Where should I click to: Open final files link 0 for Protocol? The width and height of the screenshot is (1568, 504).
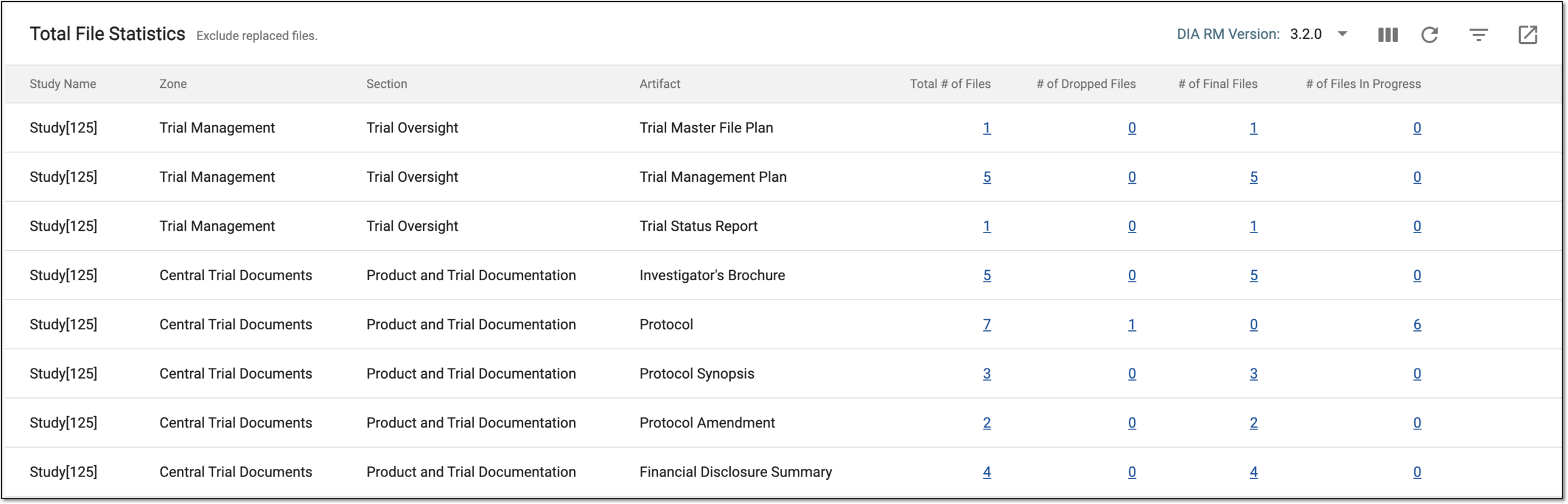tap(1253, 325)
